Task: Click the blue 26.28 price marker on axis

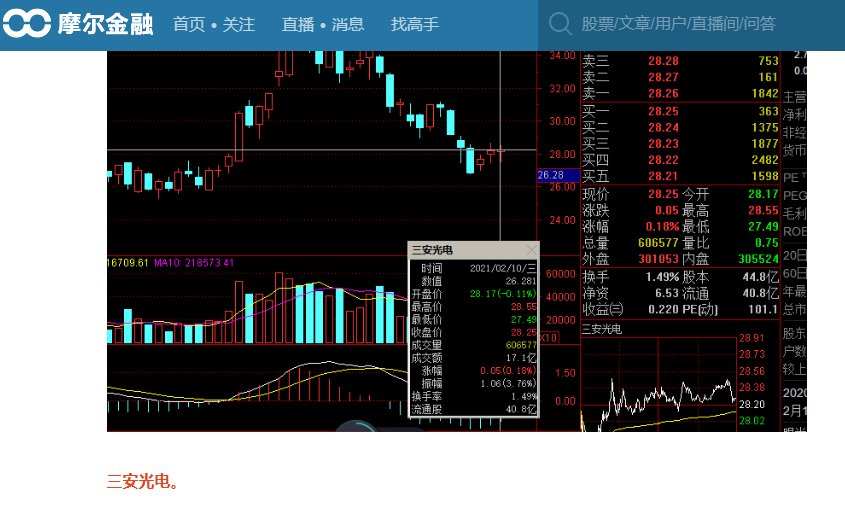Action: point(558,175)
